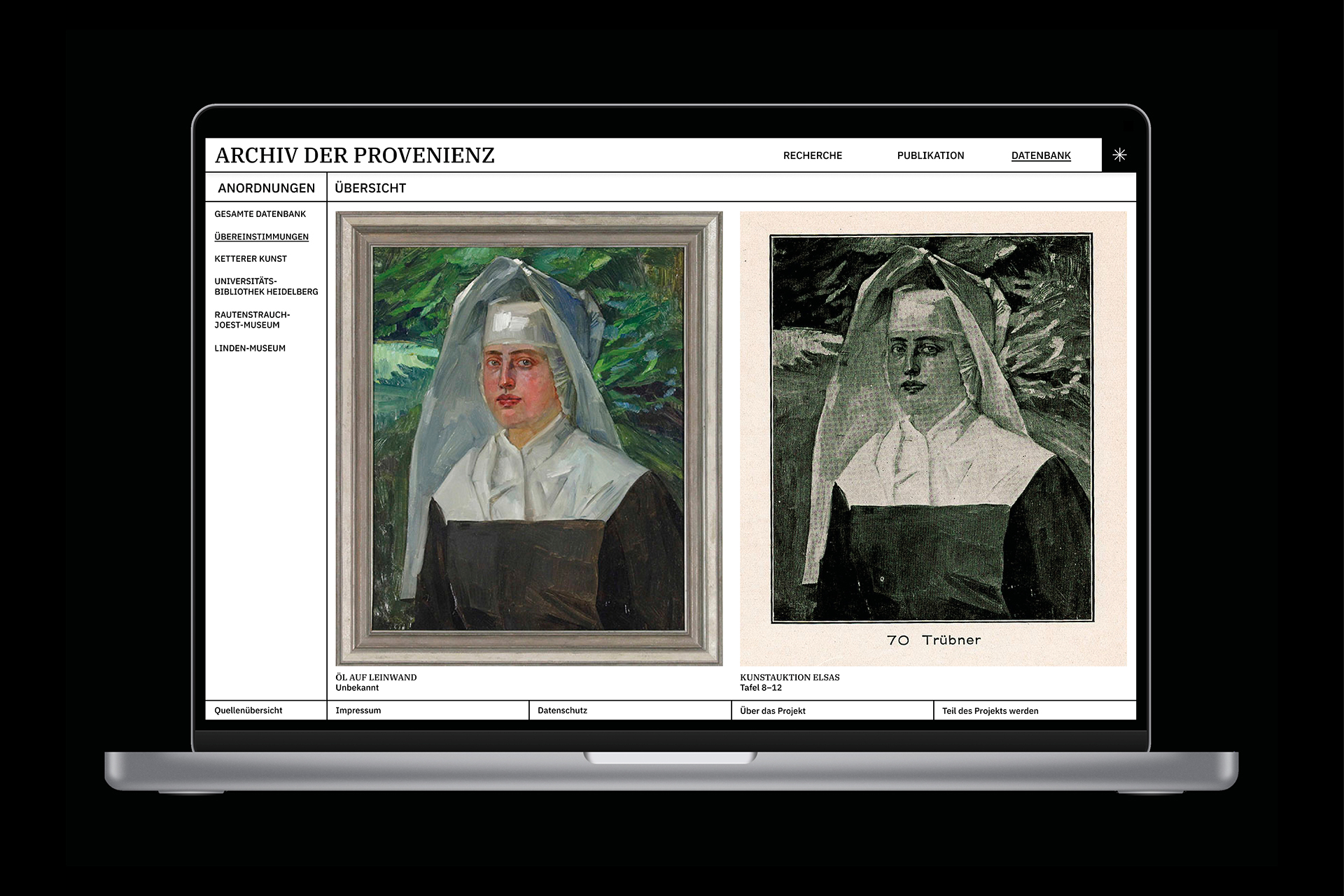Click the asterisk icon in black square
This screenshot has width=1344, height=896.
[x=1119, y=155]
